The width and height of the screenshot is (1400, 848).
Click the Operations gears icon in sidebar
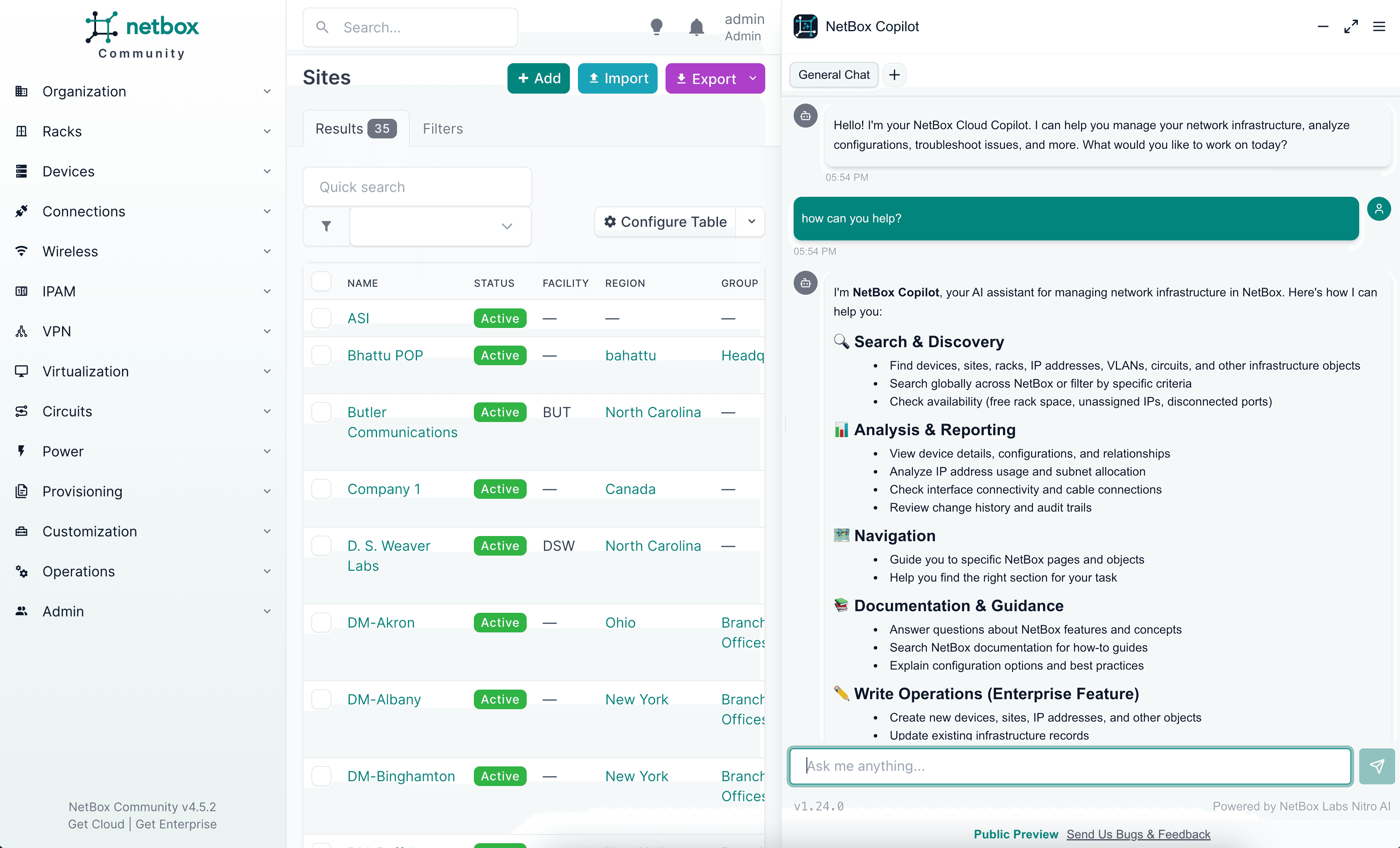(x=22, y=571)
